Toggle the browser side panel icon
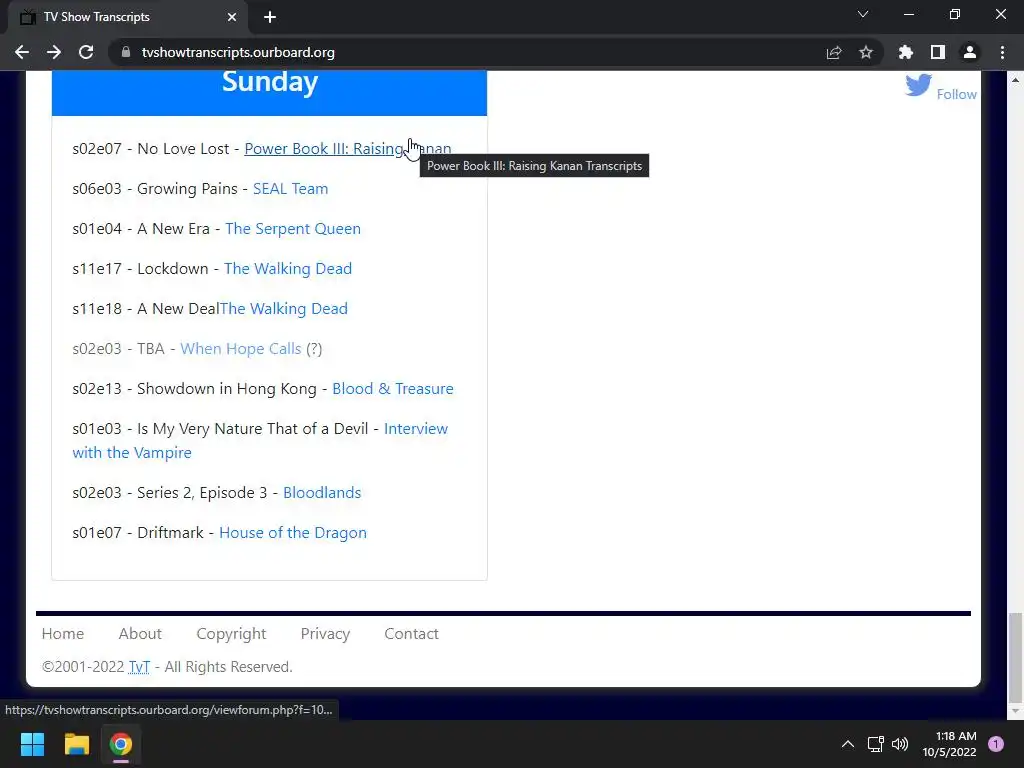 click(937, 52)
